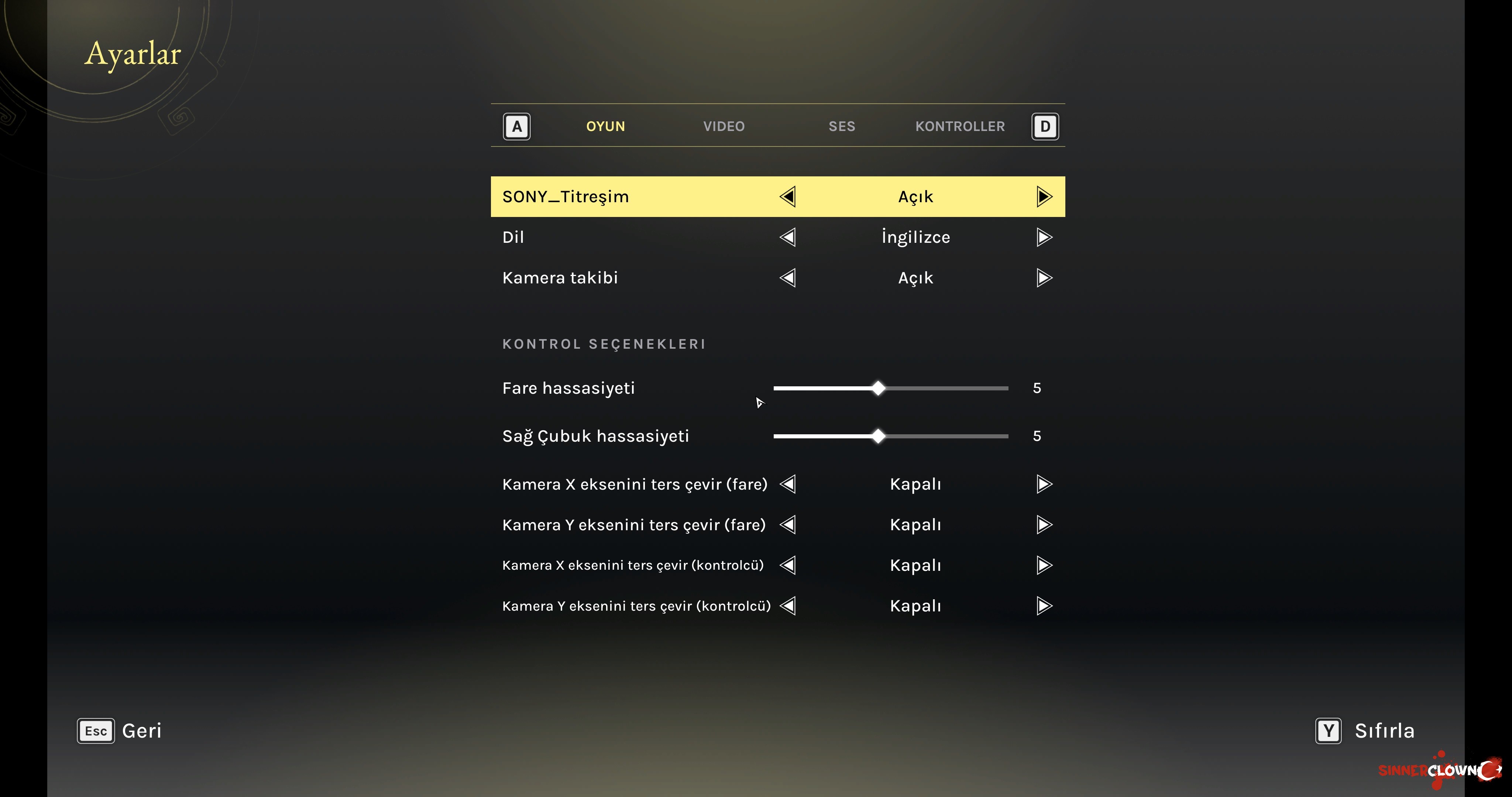Toggle Kamera X eksenini ters çevir (fare) value
Image resolution: width=1512 pixels, height=797 pixels.
pos(915,484)
